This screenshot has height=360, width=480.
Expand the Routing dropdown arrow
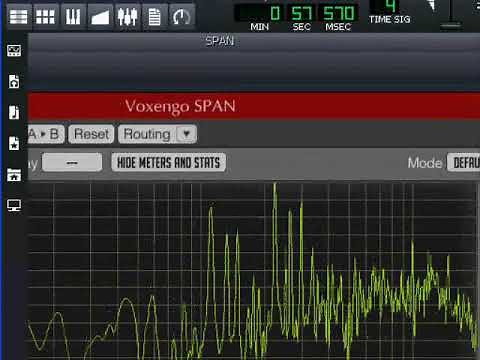(186, 134)
